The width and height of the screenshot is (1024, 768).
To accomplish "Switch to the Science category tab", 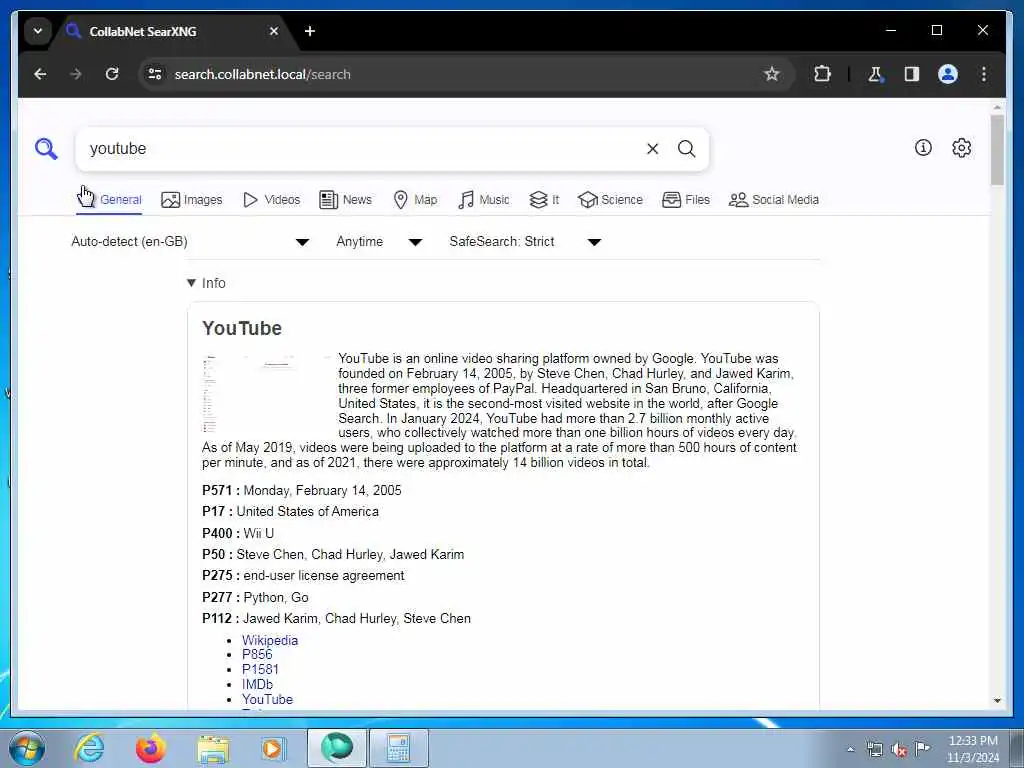I will 611,200.
